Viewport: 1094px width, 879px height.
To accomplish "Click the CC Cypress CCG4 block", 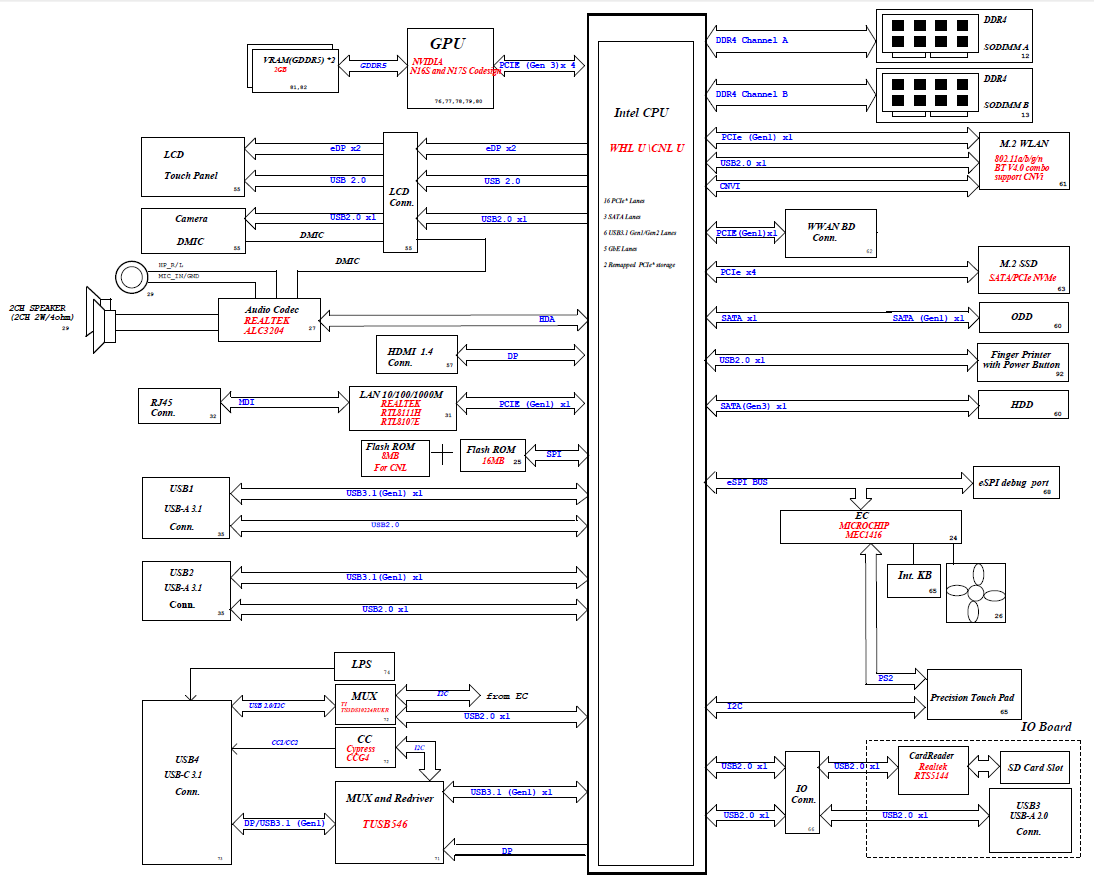I will (x=365, y=748).
